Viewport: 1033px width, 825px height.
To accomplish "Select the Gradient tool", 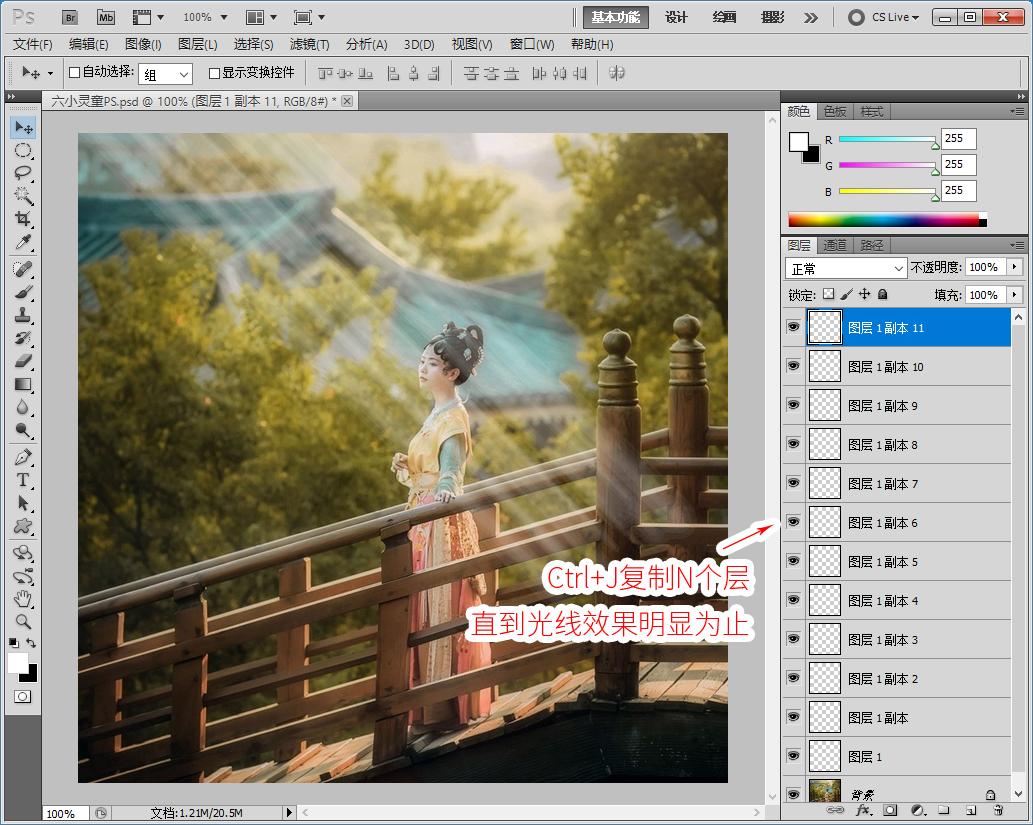I will click(23, 384).
